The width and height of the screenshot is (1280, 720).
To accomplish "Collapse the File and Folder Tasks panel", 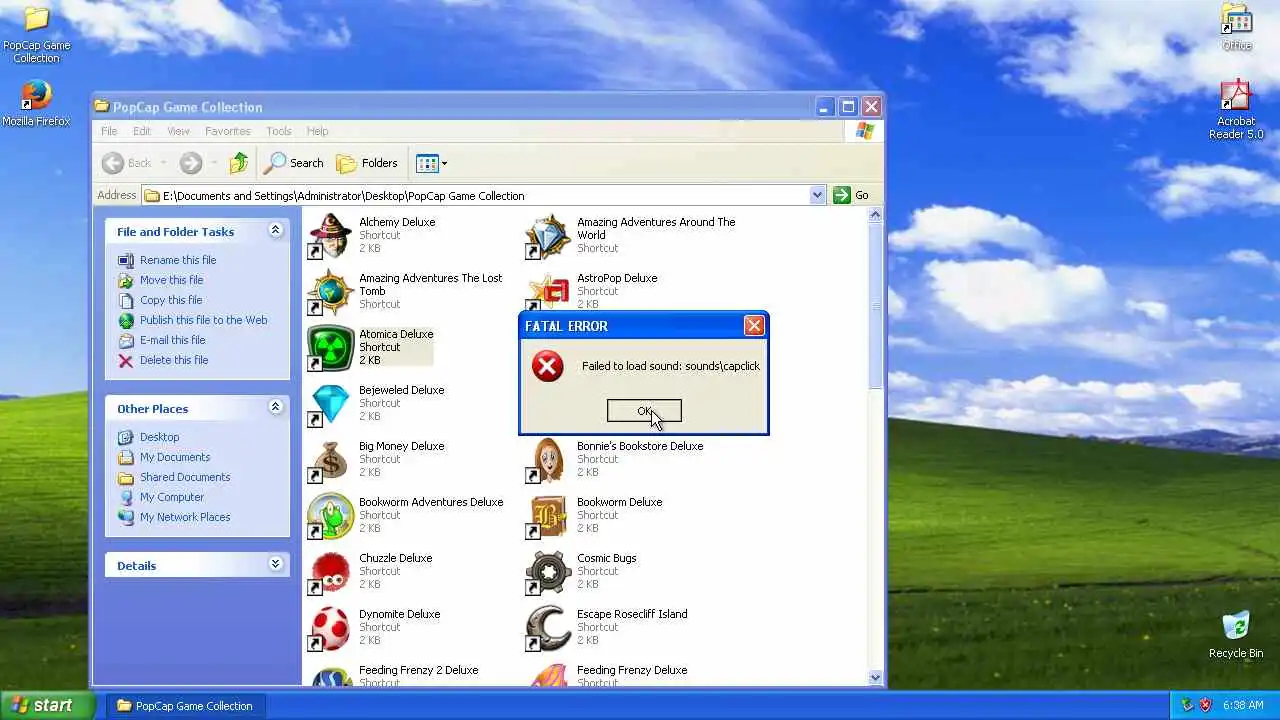I will tap(275, 231).
